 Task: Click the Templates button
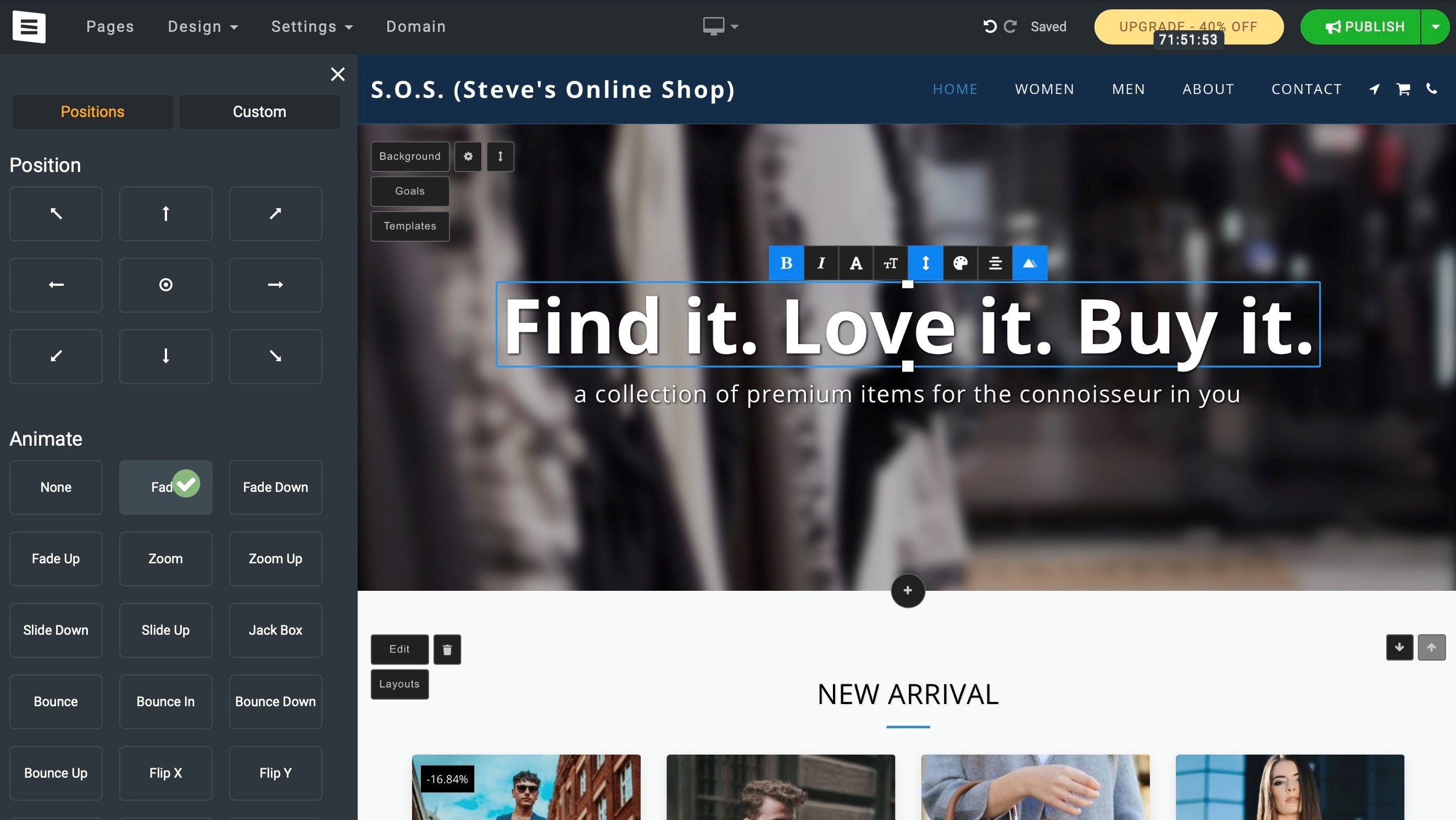tap(410, 226)
